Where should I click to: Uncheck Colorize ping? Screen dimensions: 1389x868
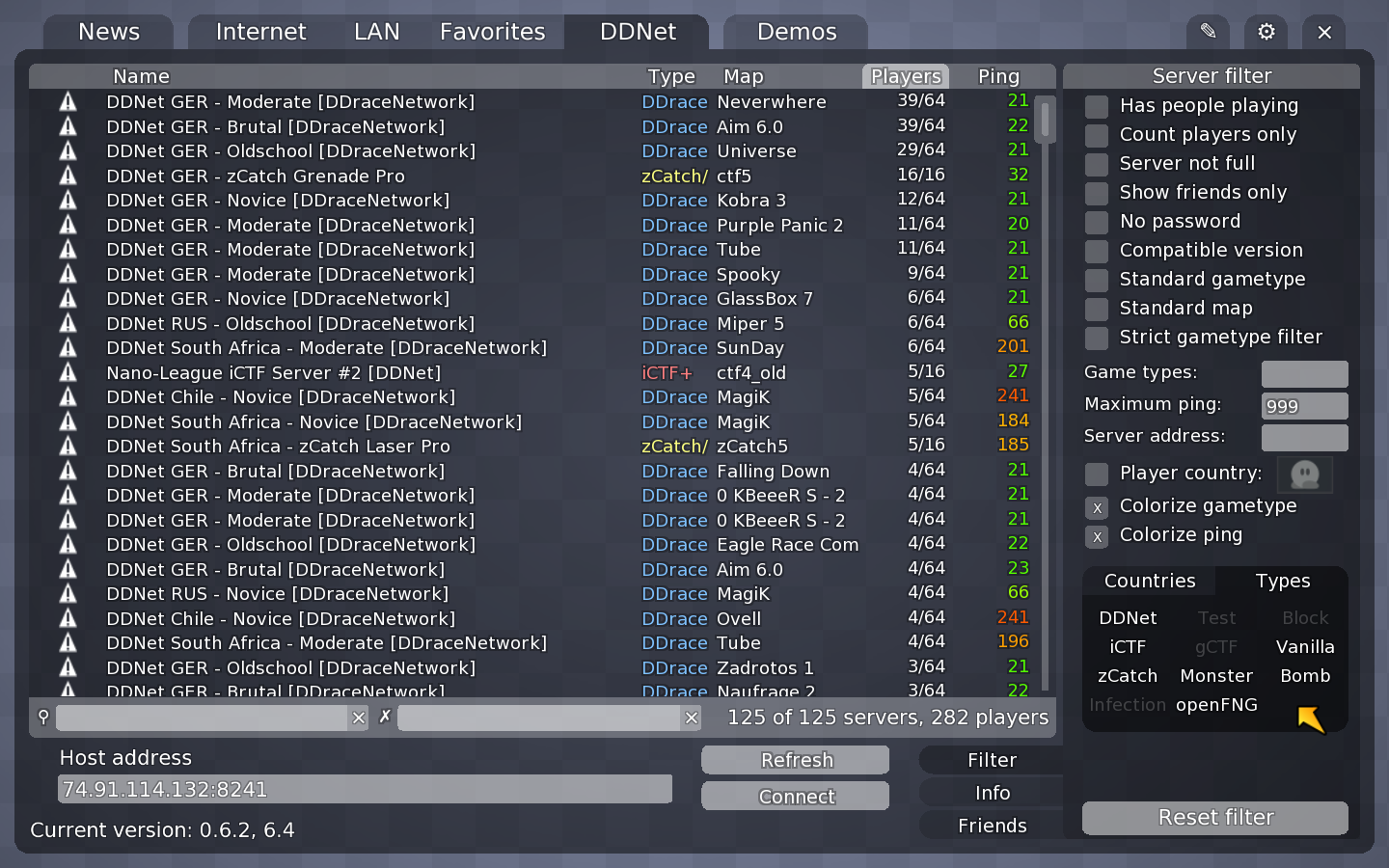pyautogui.click(x=1097, y=537)
